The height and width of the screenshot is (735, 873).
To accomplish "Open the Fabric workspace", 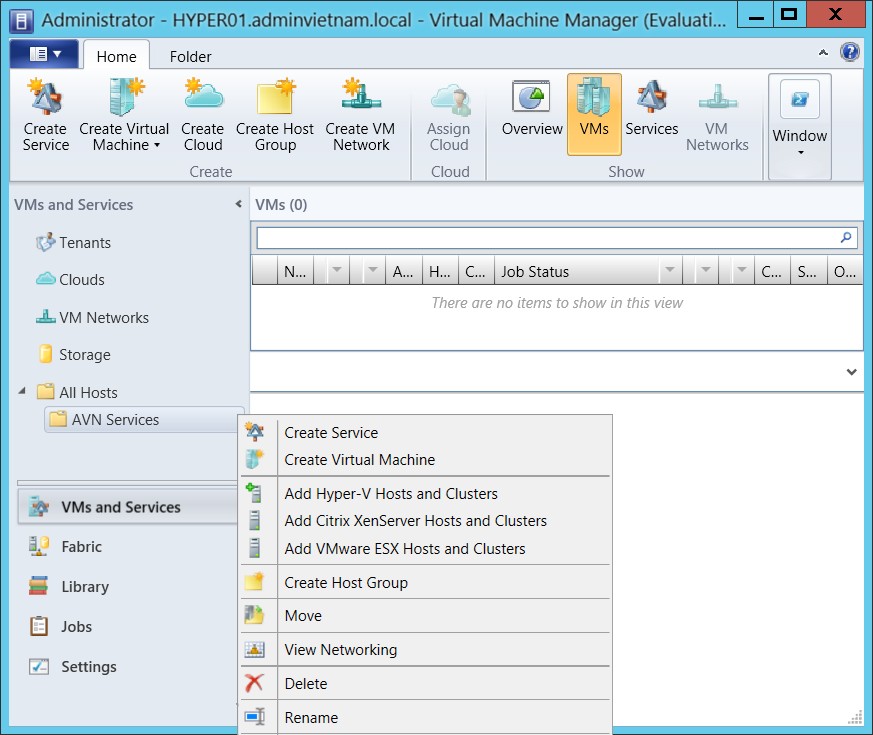I will coord(128,547).
